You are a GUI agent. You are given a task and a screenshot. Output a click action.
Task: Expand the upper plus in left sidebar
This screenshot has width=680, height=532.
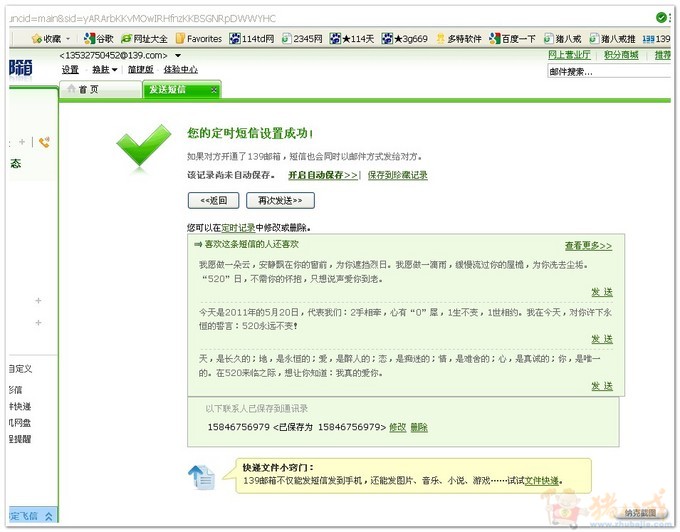[38, 300]
